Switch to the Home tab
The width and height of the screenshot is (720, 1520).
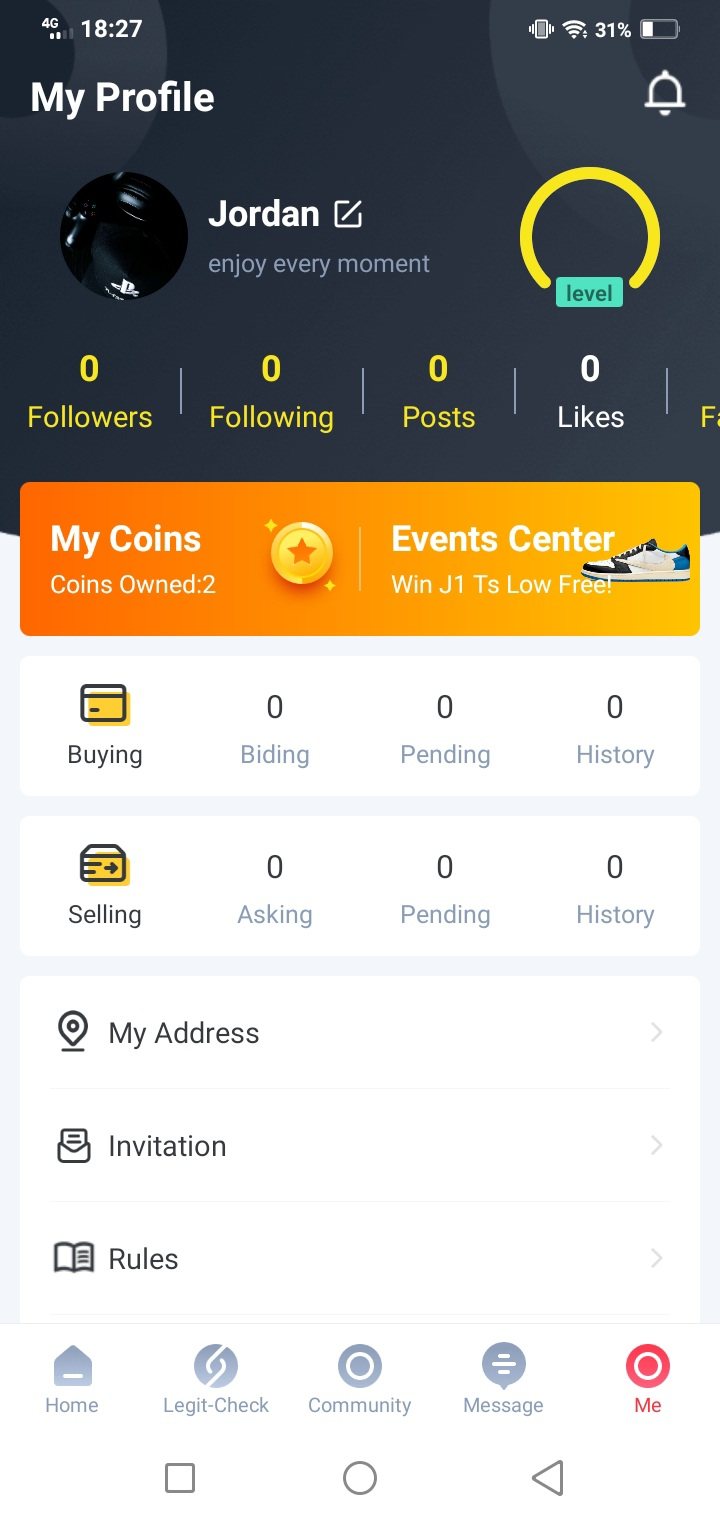tap(72, 1378)
